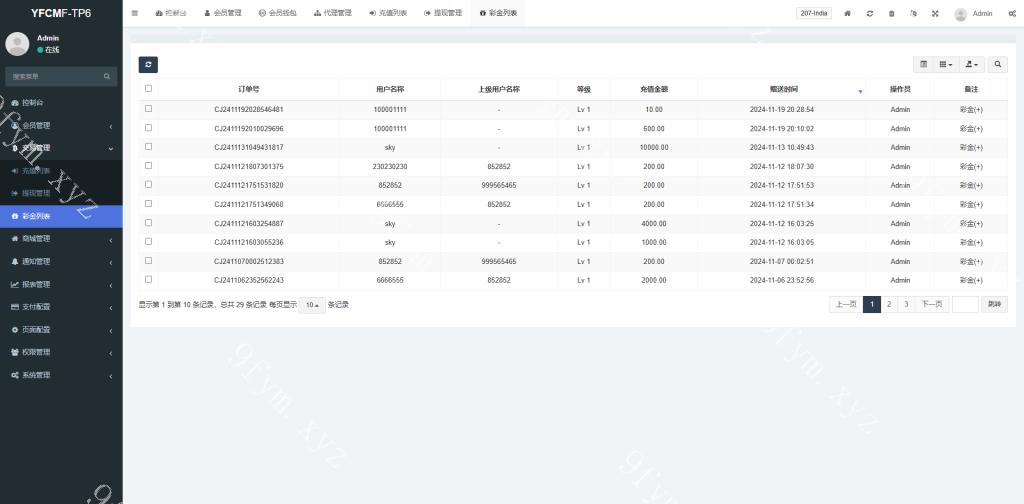Collapse the 交易管理 sidebar menu

[x=61, y=148]
